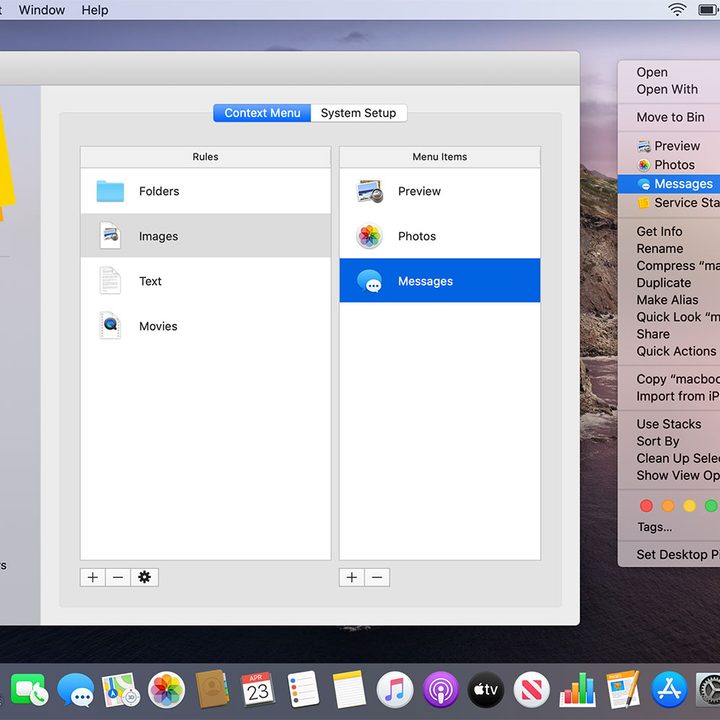Select the Movies rule QuickTime icon
The height and width of the screenshot is (720, 720).
(x=110, y=326)
